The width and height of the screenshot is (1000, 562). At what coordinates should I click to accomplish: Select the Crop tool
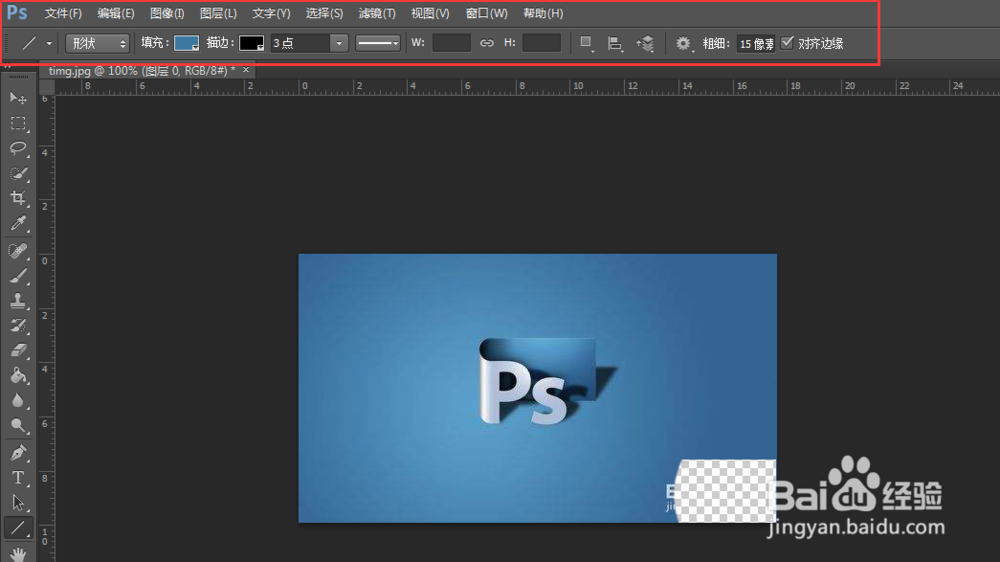18,198
